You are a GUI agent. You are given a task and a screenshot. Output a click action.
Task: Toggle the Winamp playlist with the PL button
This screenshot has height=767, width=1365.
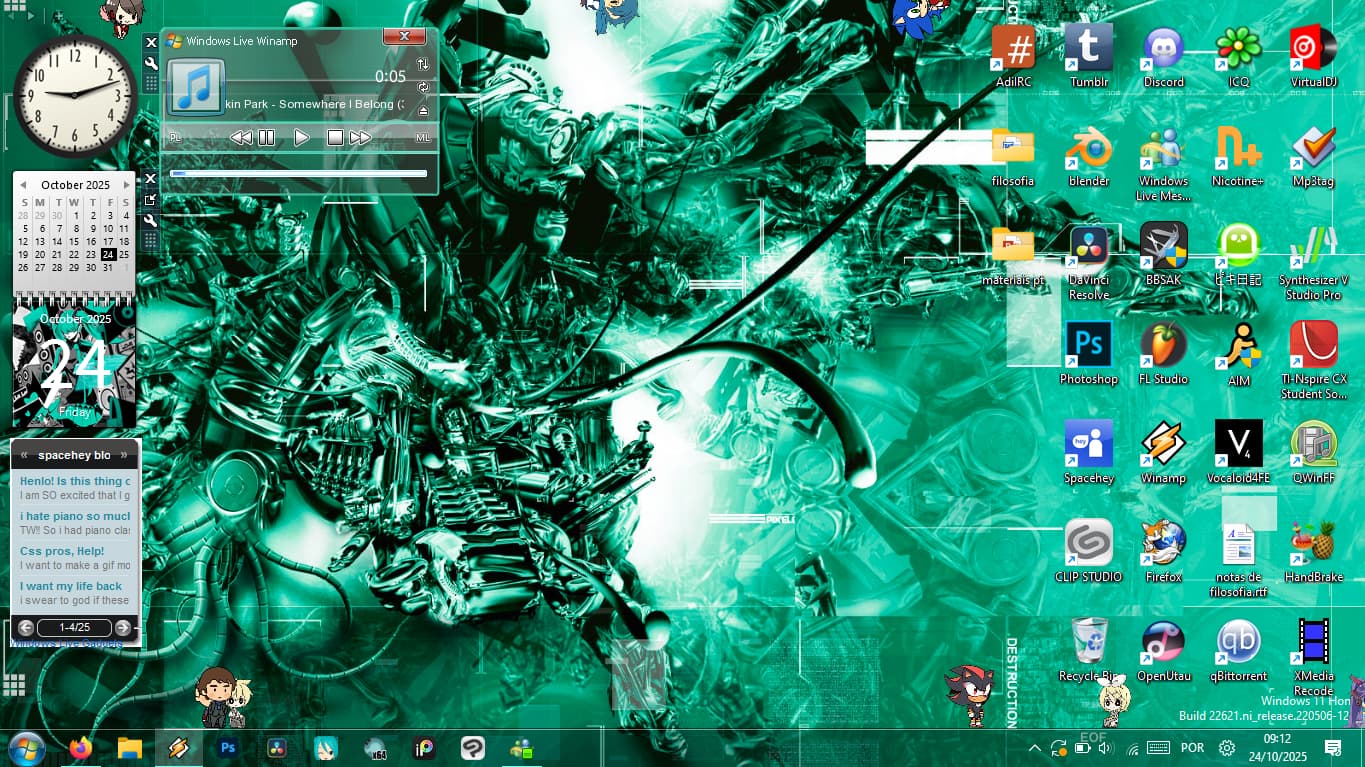coord(176,137)
